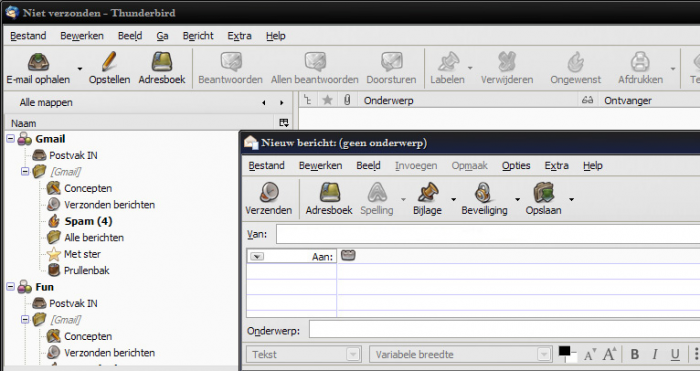The width and height of the screenshot is (700, 371).
Task: Send the message with the Verzenden icon
Action: [x=269, y=192]
